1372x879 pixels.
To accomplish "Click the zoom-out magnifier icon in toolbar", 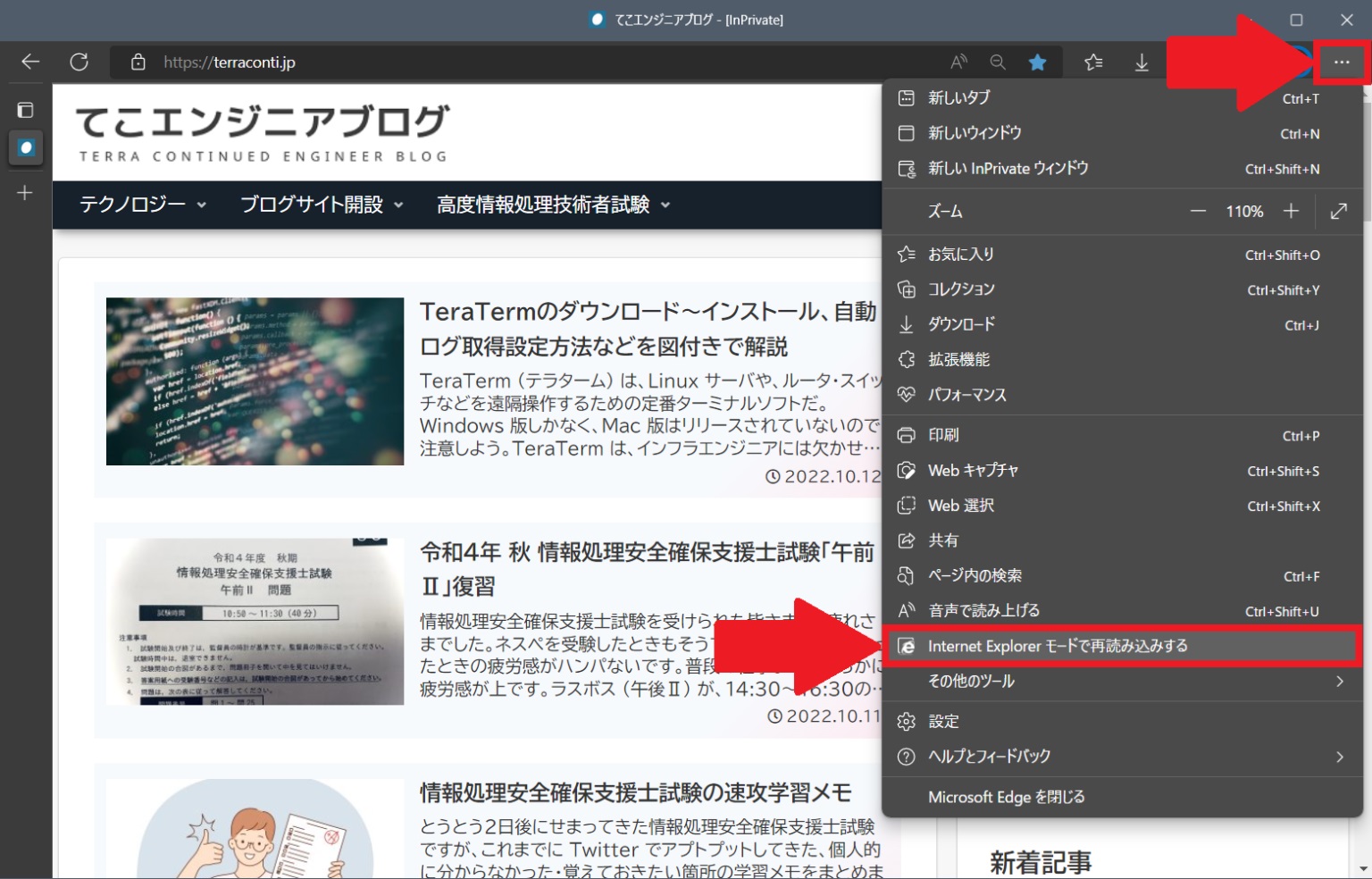I will coord(998,62).
